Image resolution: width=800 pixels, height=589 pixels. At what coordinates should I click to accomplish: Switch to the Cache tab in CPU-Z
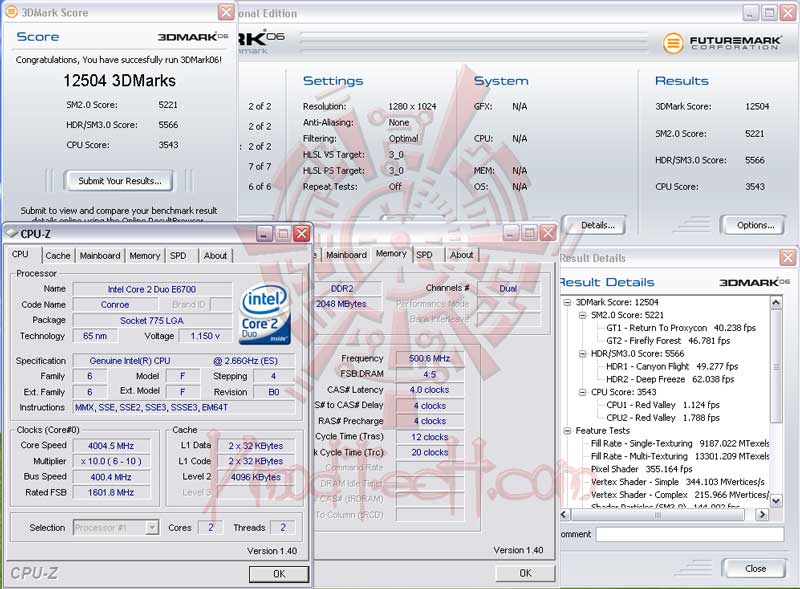(58, 255)
